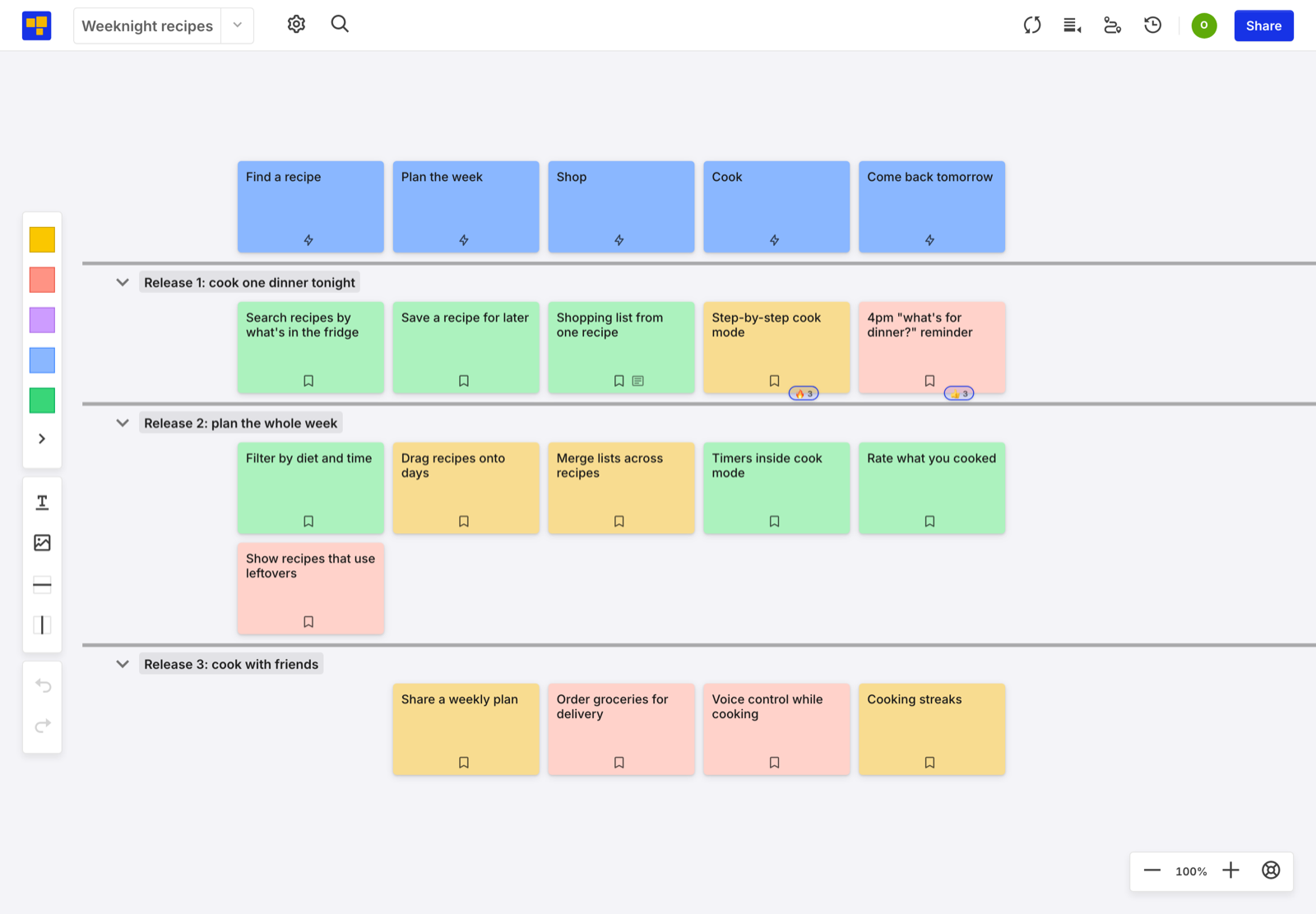Click the Weeknight recipes board title
Screen dimensions: 1316x914
pos(147,26)
